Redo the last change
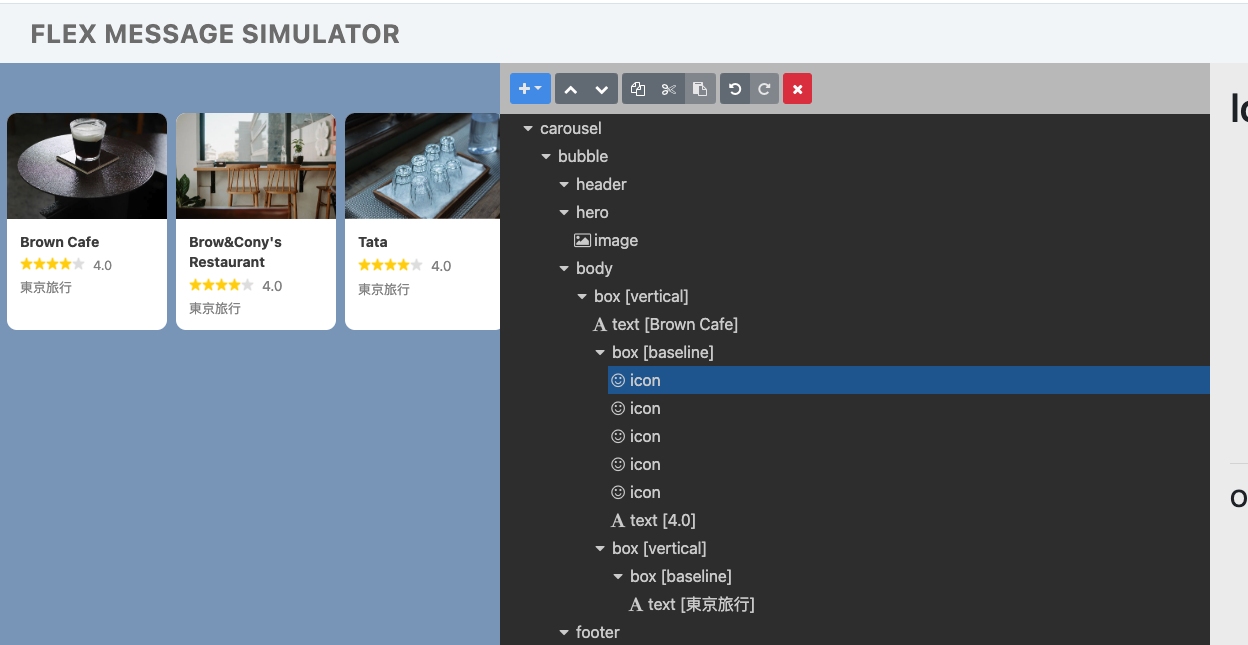Viewport: 1248px width, 645px height. point(764,89)
